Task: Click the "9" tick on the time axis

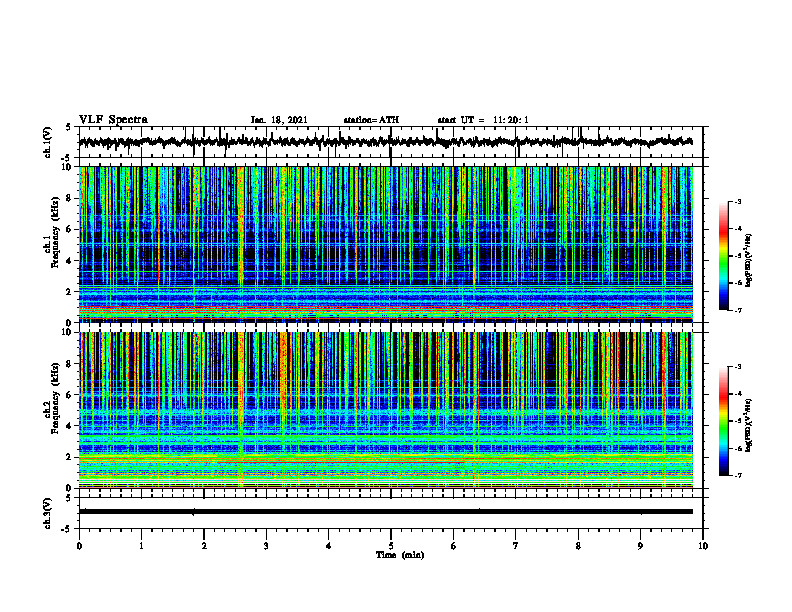Action: coord(640,546)
